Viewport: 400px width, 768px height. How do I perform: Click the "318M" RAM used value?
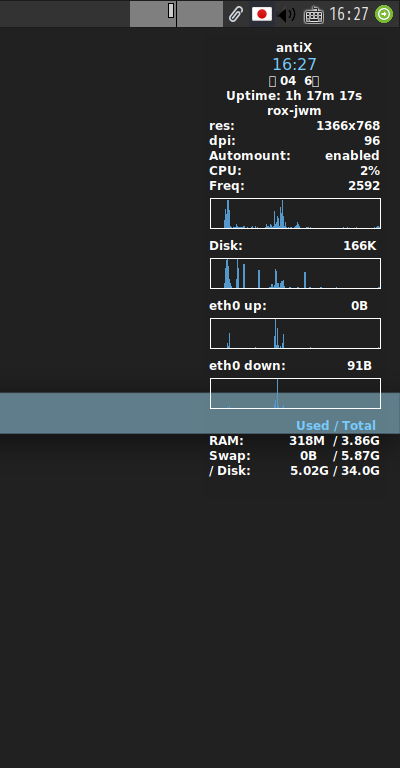click(307, 441)
